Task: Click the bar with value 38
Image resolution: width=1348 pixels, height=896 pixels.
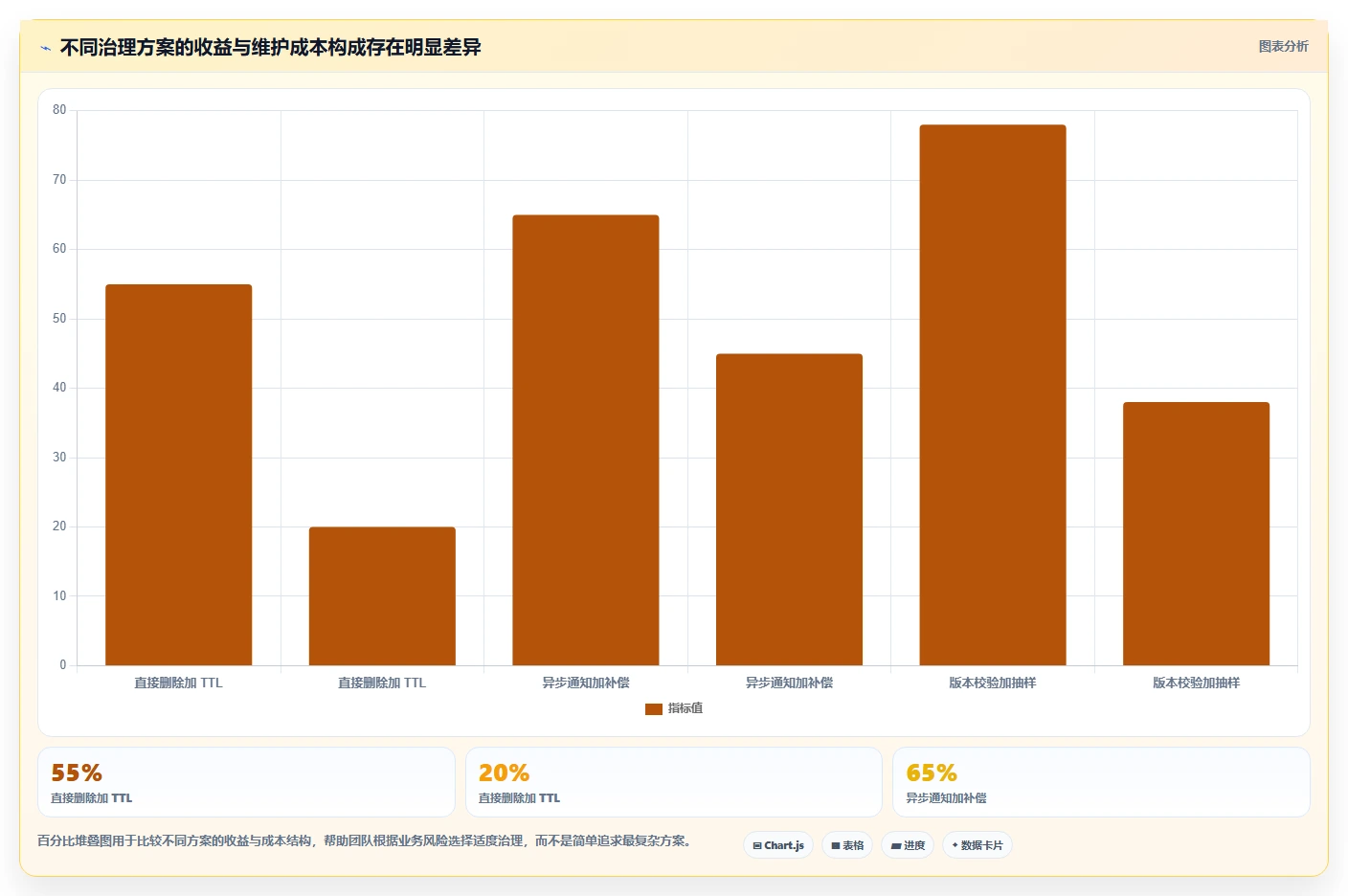Action: 1197,533
